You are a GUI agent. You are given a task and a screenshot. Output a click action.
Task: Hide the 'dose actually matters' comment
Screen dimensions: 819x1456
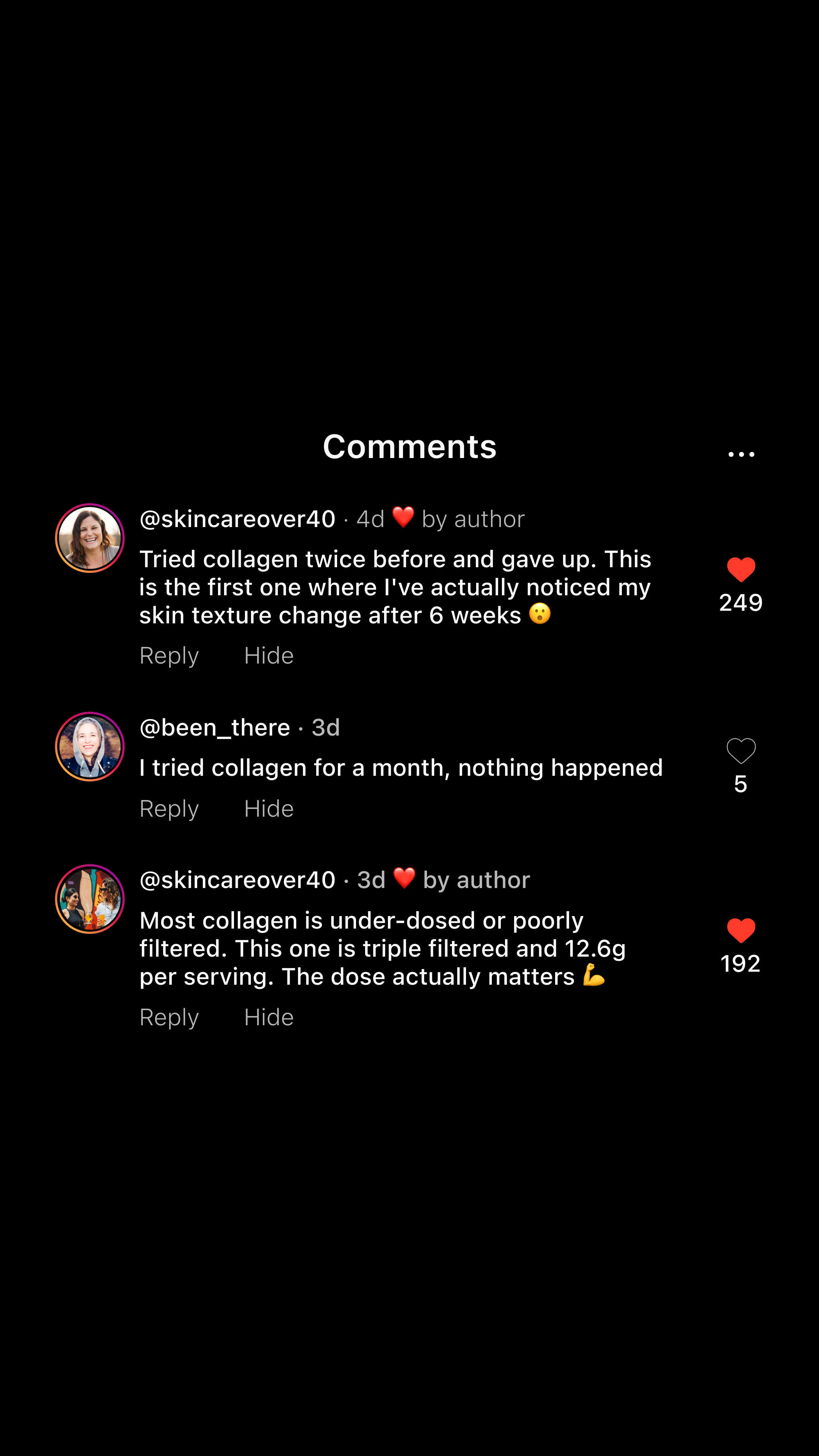(269, 1017)
